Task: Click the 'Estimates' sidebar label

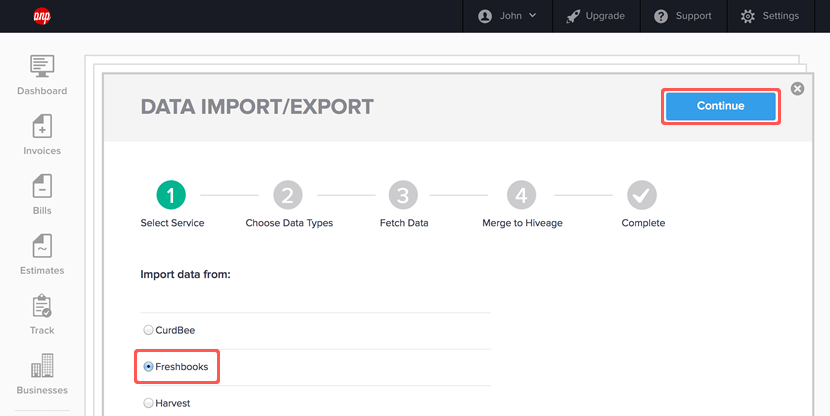Action: tap(42, 270)
